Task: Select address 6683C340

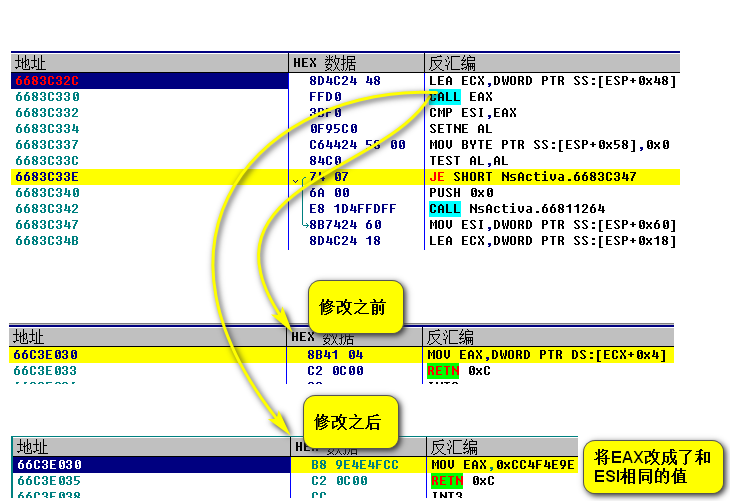Action: coord(47,193)
